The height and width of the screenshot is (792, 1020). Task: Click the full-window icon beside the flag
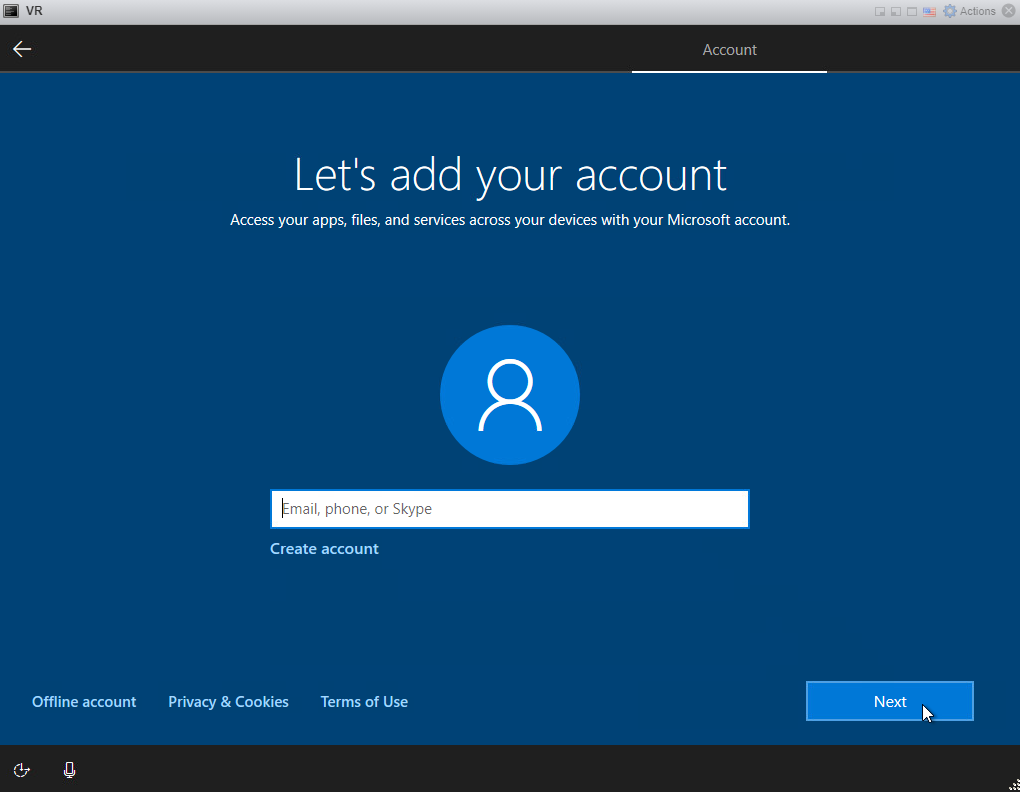912,12
